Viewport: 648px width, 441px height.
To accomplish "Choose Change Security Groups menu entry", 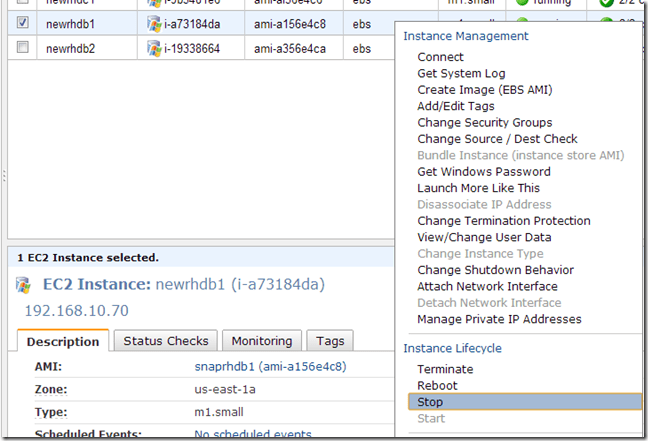I will (x=484, y=123).
